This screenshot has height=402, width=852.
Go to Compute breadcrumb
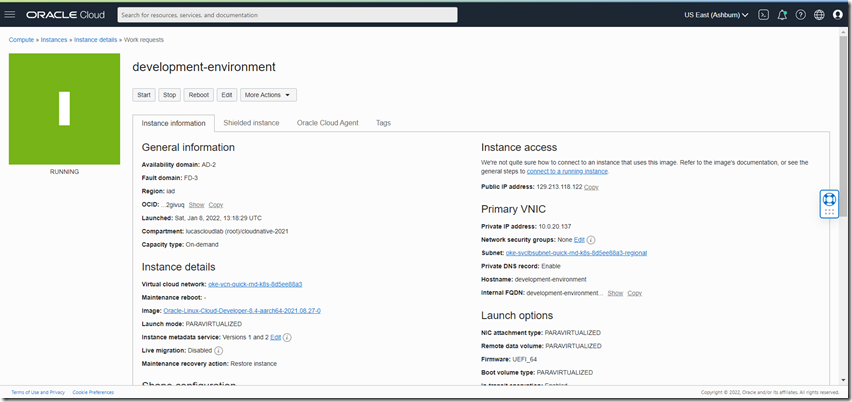pos(21,40)
